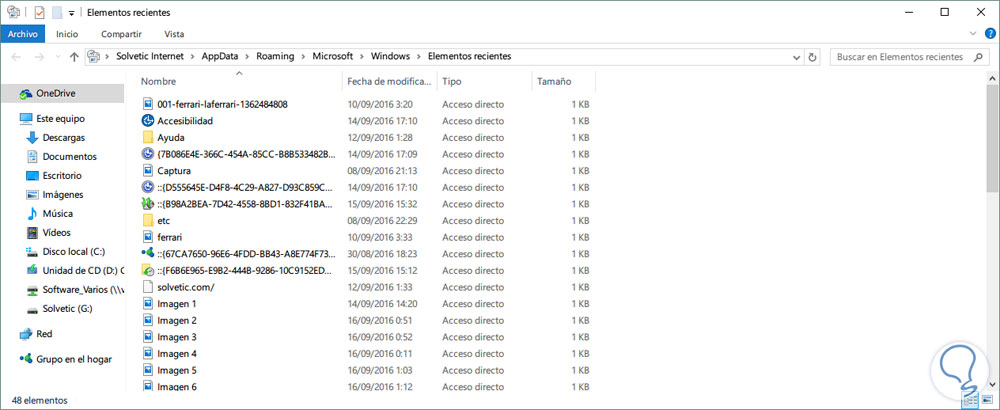Click the Solvetic (G:) drive icon

(x=33, y=309)
